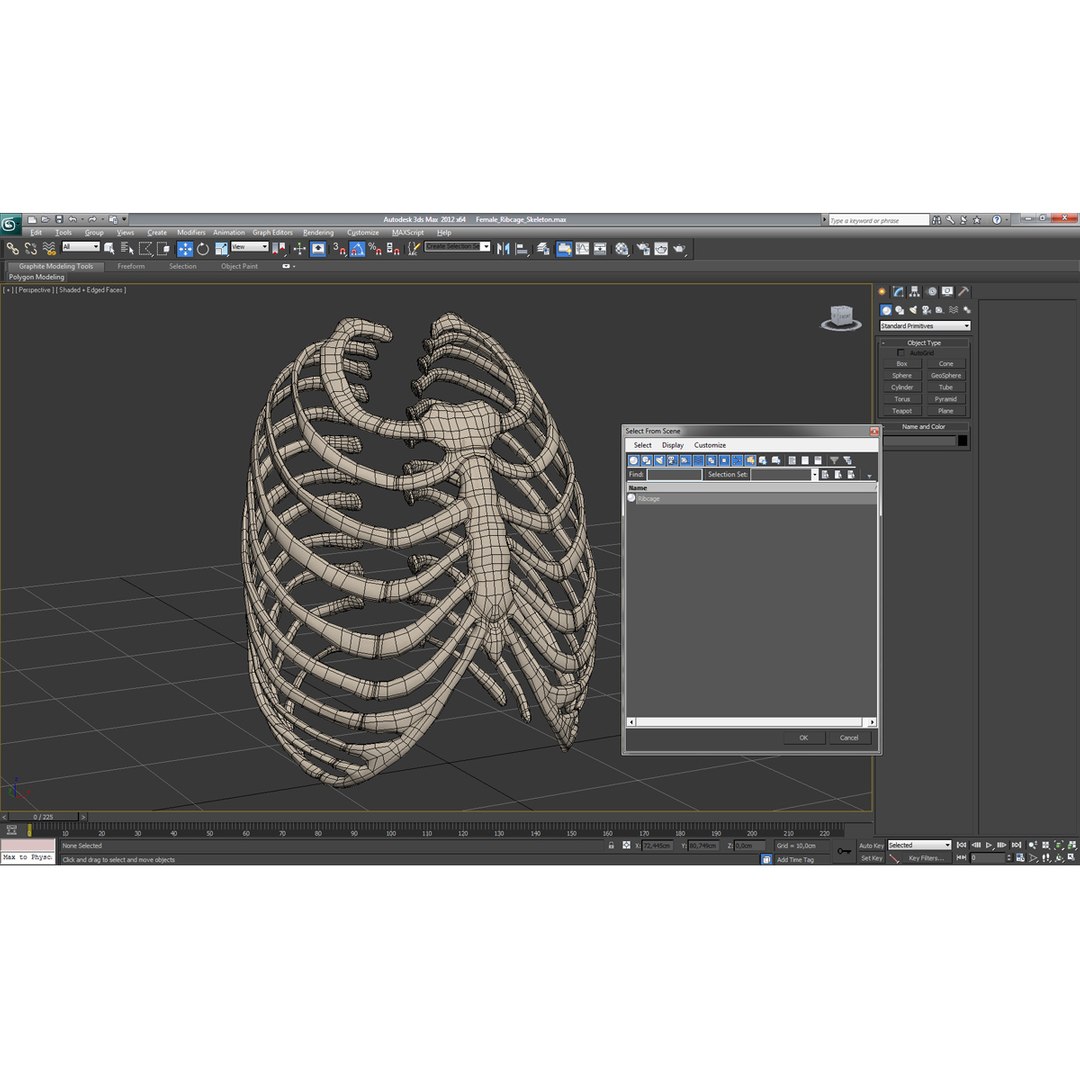Click the Unlink Selection icon
The height and width of the screenshot is (1080, 1080).
point(30,249)
